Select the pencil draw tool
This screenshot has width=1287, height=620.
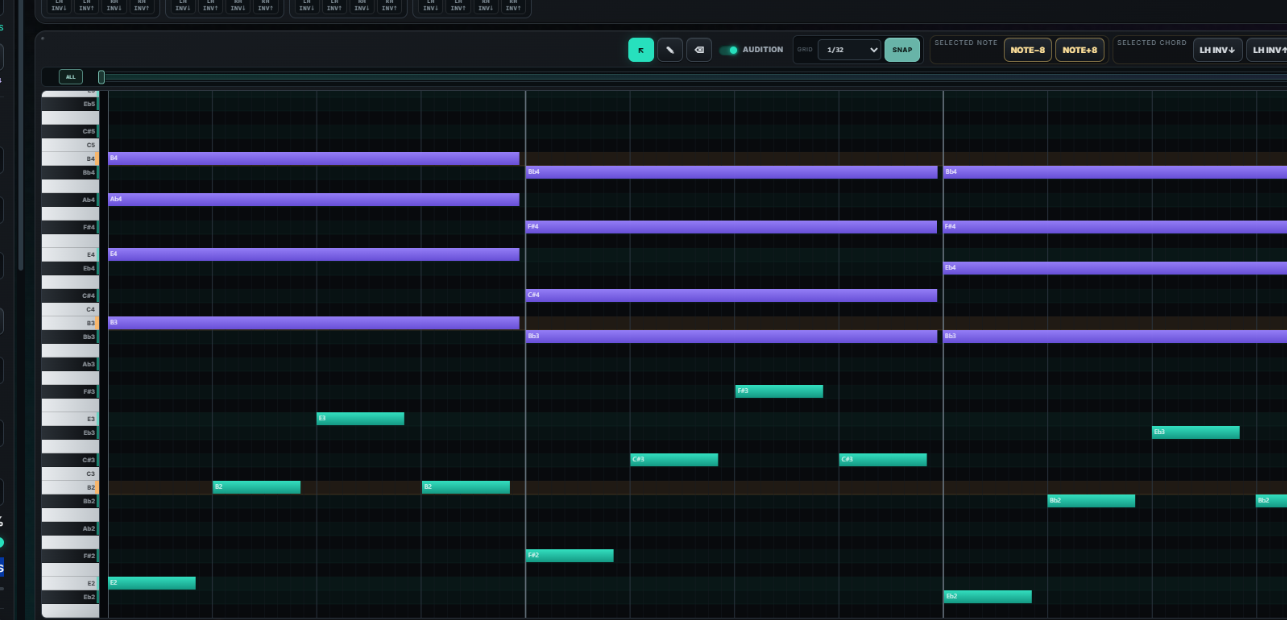coord(670,50)
